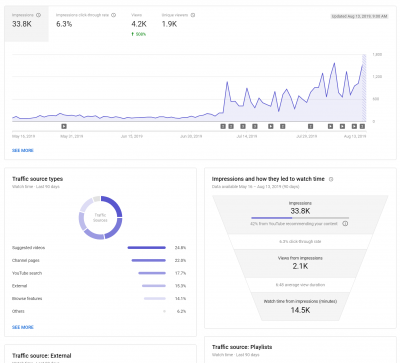Click the External traffic source bar

[154, 286]
